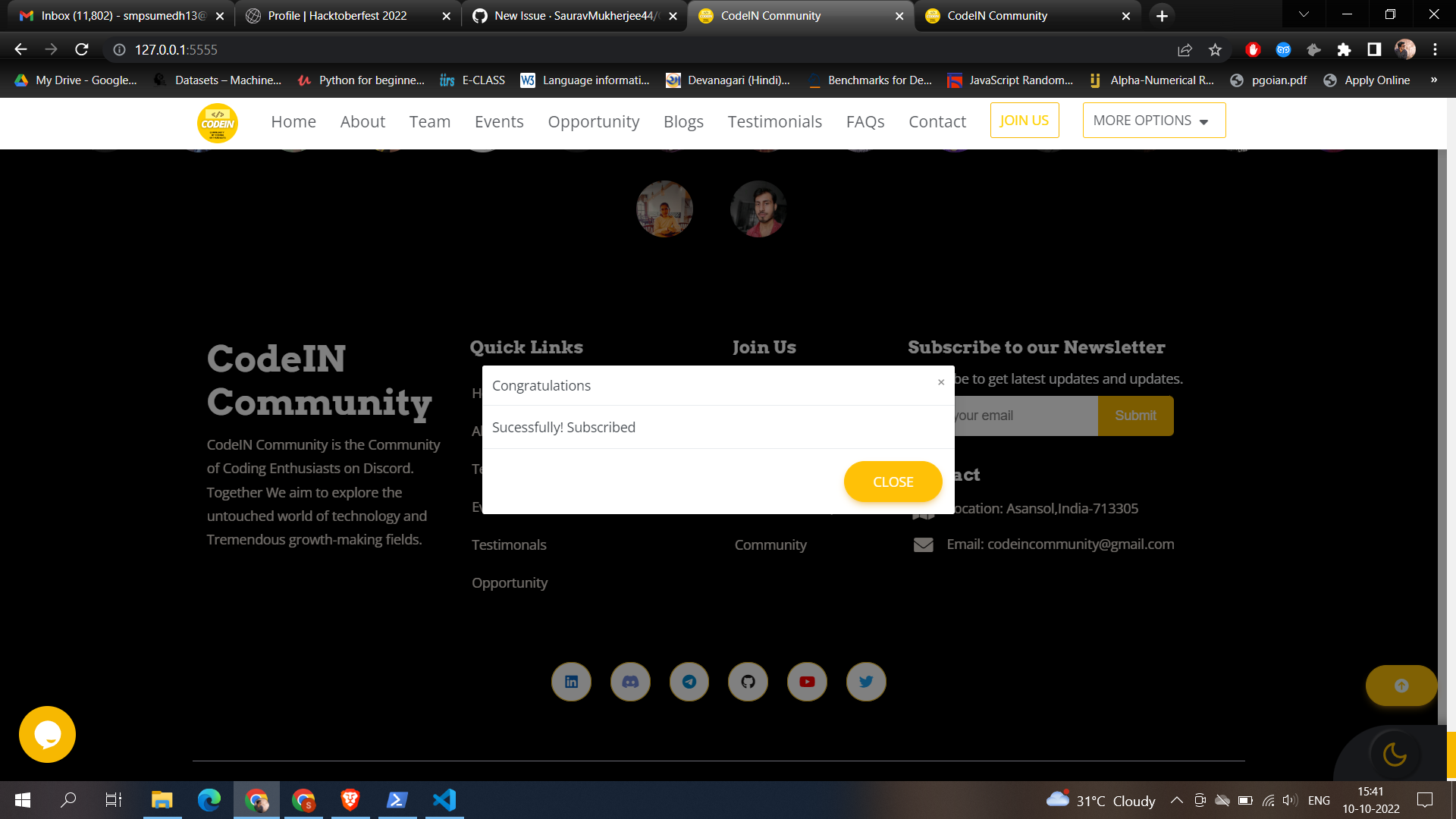
Task: Open the LinkedIn social icon
Action: tap(571, 682)
